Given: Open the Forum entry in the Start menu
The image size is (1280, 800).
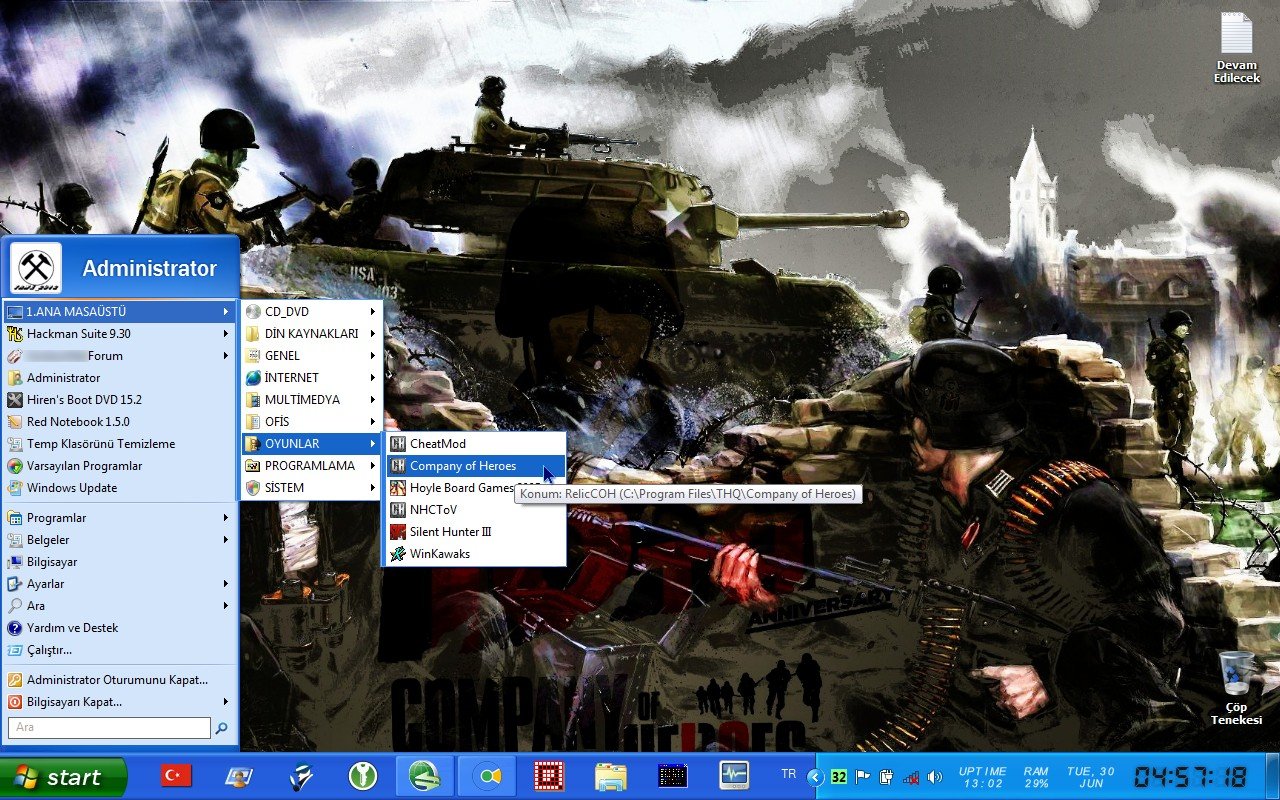Looking at the screenshot, I should pos(119,356).
